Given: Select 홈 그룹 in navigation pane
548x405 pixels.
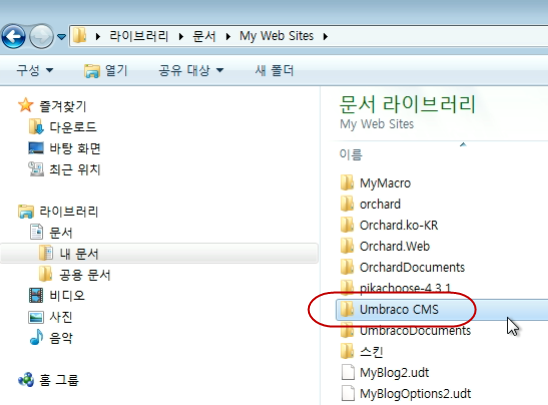Looking at the screenshot, I should (x=59, y=380).
